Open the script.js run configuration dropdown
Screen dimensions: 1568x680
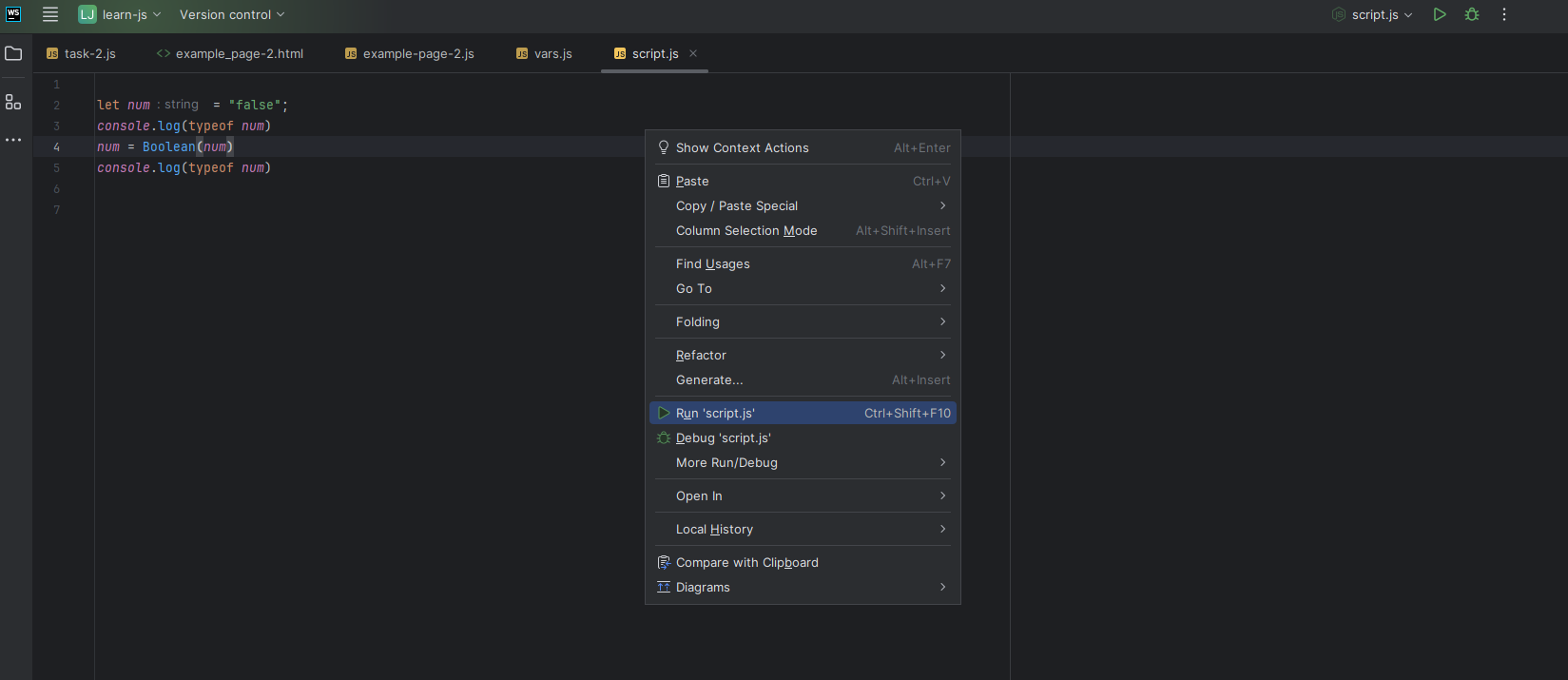[1373, 14]
